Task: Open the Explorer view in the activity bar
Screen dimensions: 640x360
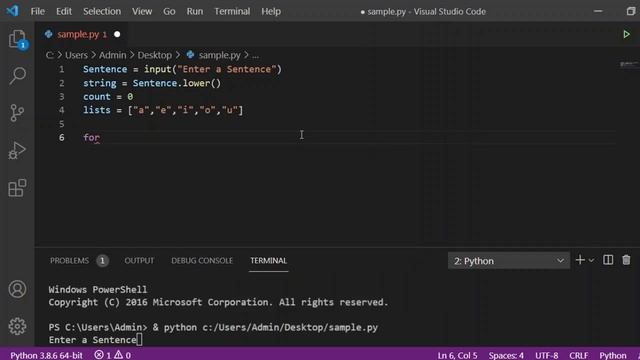Action: (x=17, y=39)
